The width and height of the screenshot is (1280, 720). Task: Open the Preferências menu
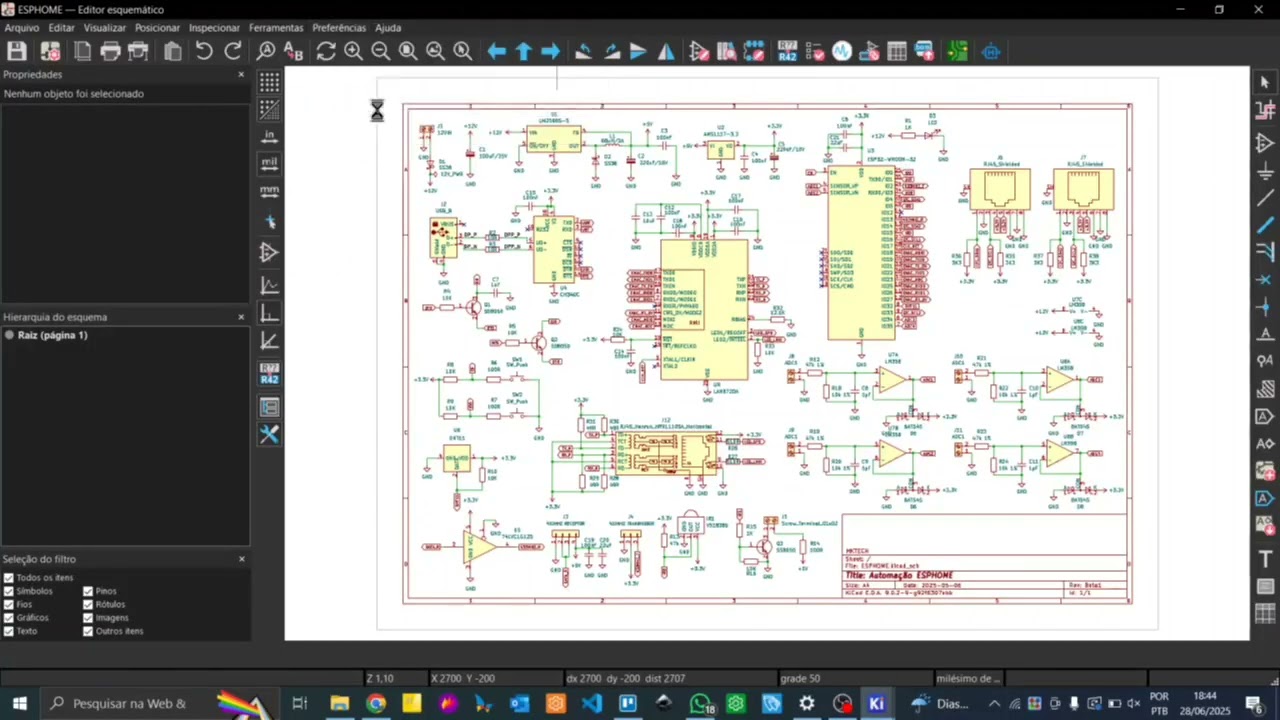339,28
